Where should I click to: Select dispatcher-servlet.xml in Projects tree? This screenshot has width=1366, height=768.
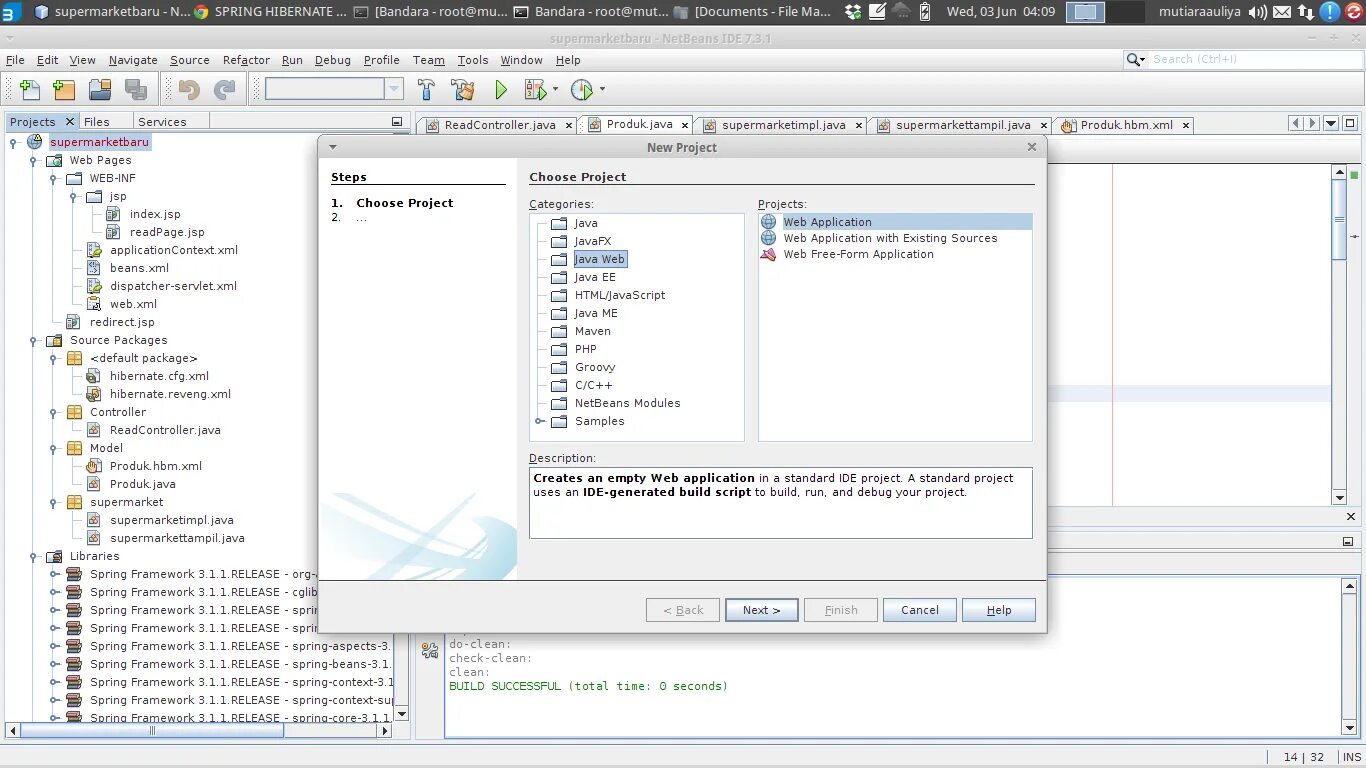click(x=173, y=286)
